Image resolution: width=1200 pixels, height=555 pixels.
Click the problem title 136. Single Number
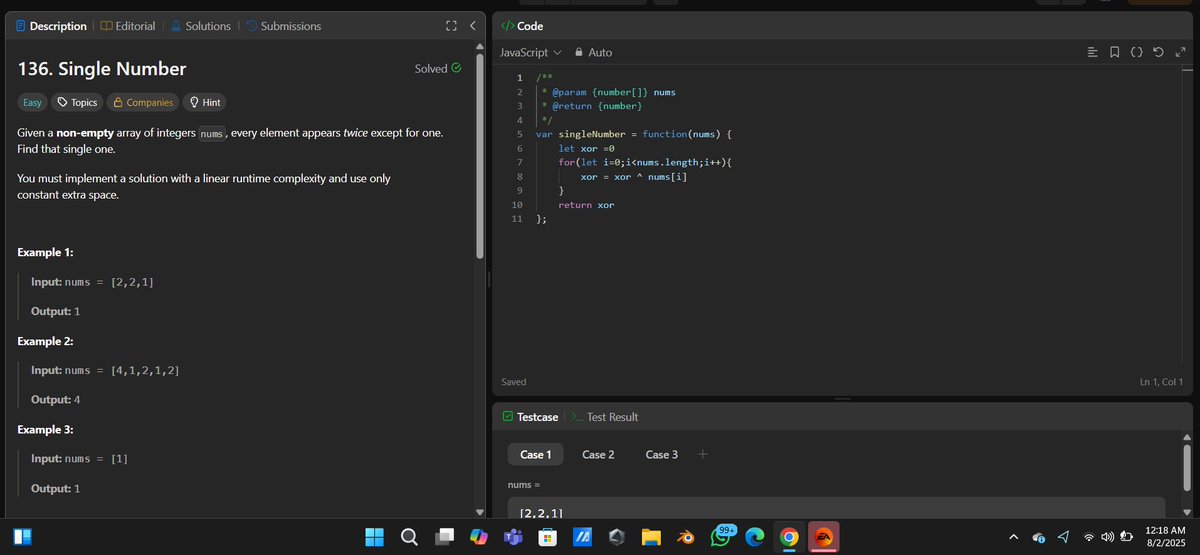(102, 69)
